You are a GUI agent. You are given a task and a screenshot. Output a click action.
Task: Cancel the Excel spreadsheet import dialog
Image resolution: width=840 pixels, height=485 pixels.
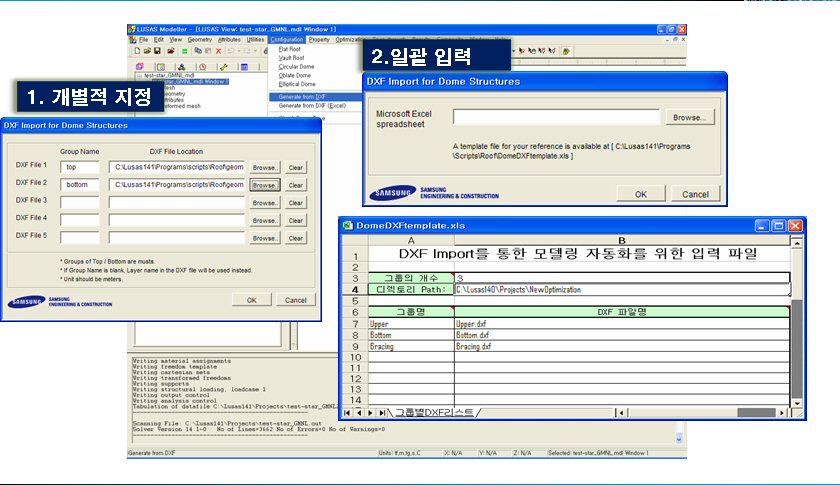pyautogui.click(x=695, y=193)
